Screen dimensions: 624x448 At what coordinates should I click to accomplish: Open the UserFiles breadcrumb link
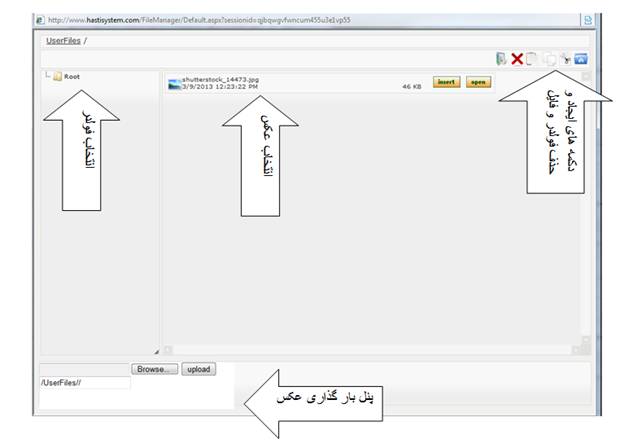tap(63, 41)
